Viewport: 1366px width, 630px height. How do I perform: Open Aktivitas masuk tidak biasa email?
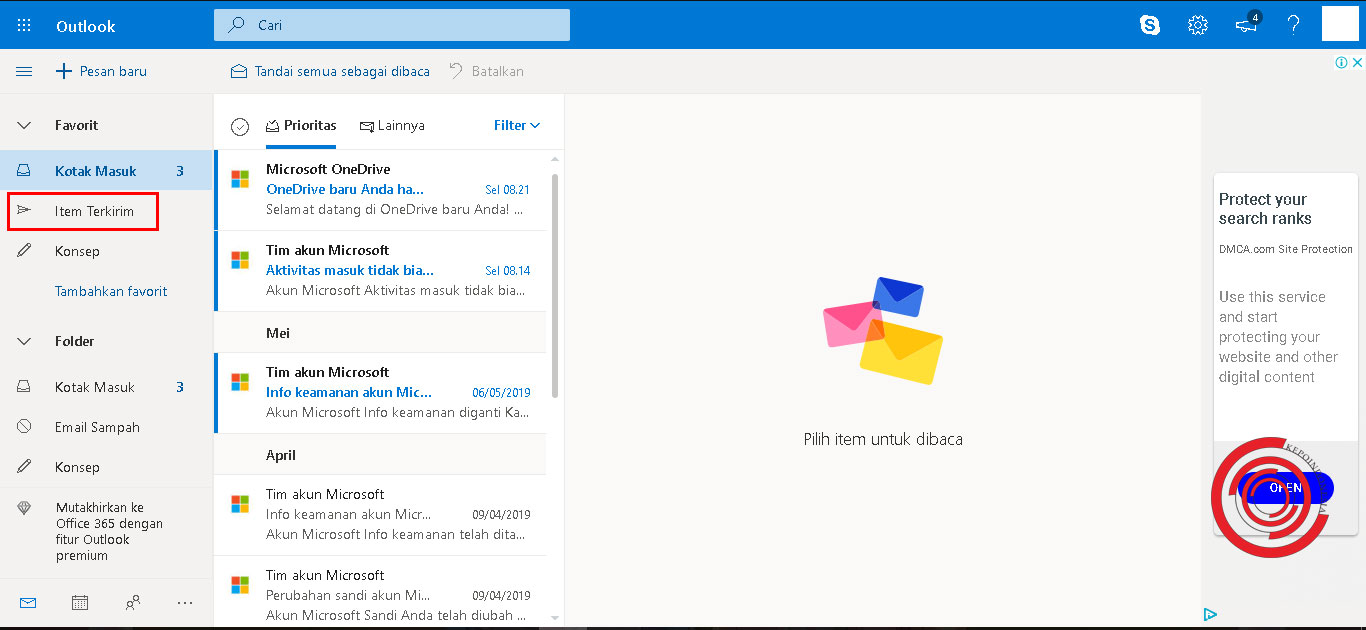pos(380,271)
